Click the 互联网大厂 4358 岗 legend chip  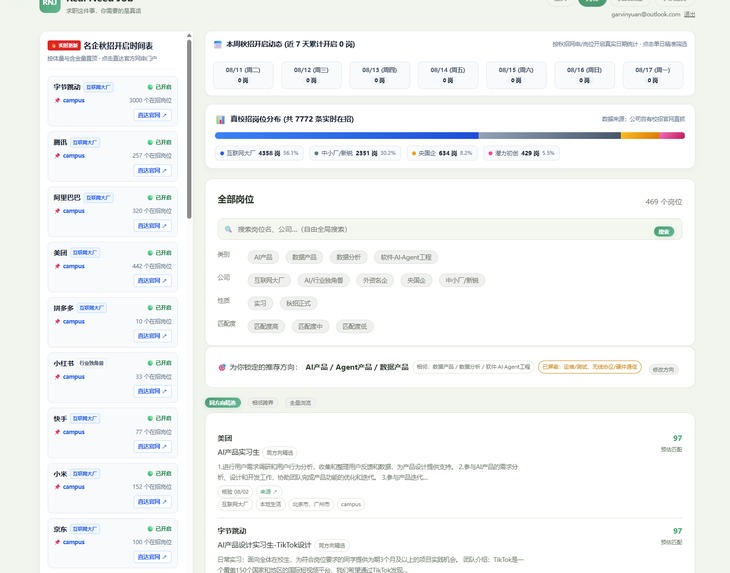point(259,153)
